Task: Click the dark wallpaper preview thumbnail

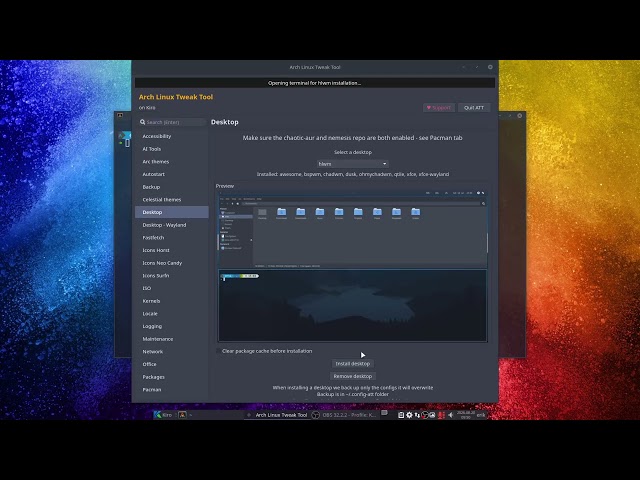Action: pos(353,305)
